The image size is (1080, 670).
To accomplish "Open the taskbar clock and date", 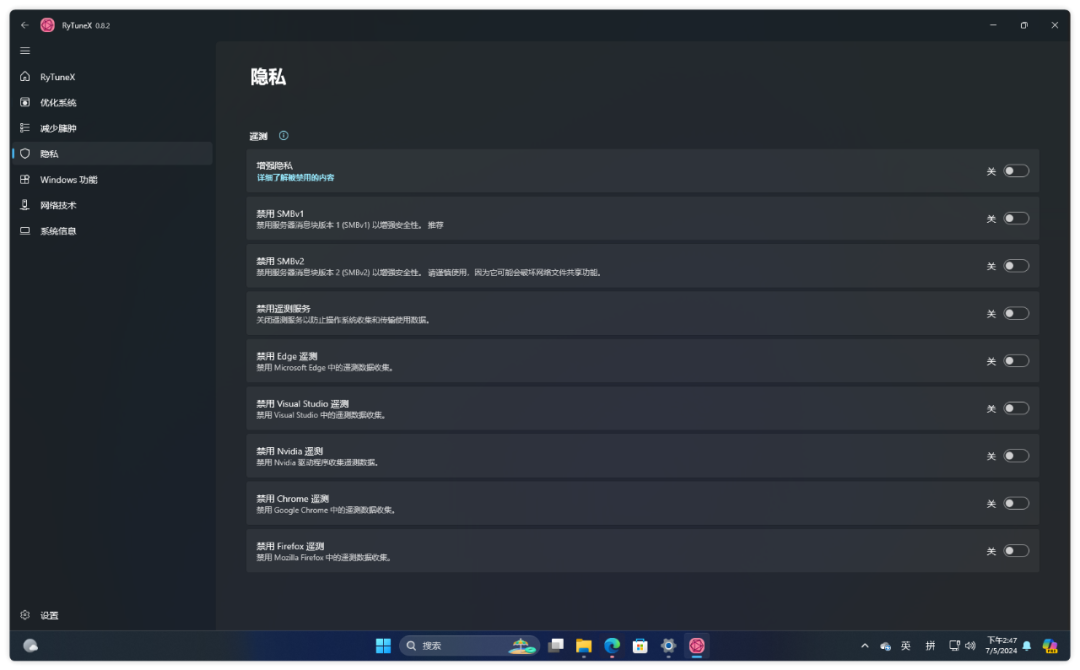I will [x=1001, y=645].
